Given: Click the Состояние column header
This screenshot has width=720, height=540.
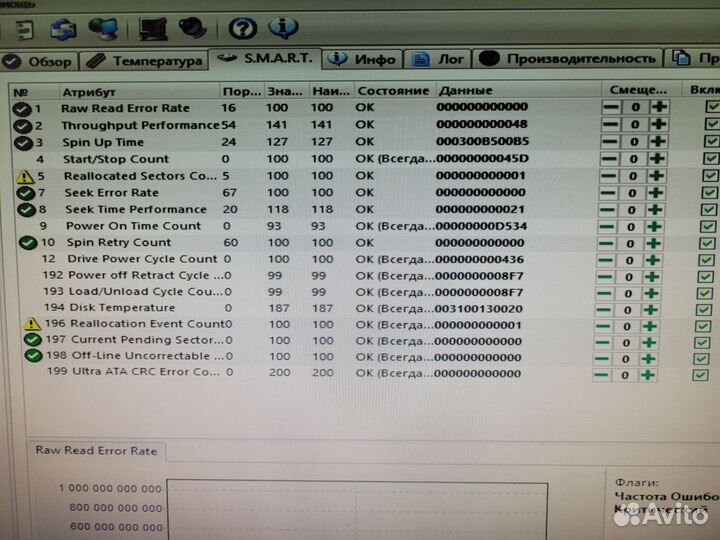Looking at the screenshot, I should tap(393, 91).
